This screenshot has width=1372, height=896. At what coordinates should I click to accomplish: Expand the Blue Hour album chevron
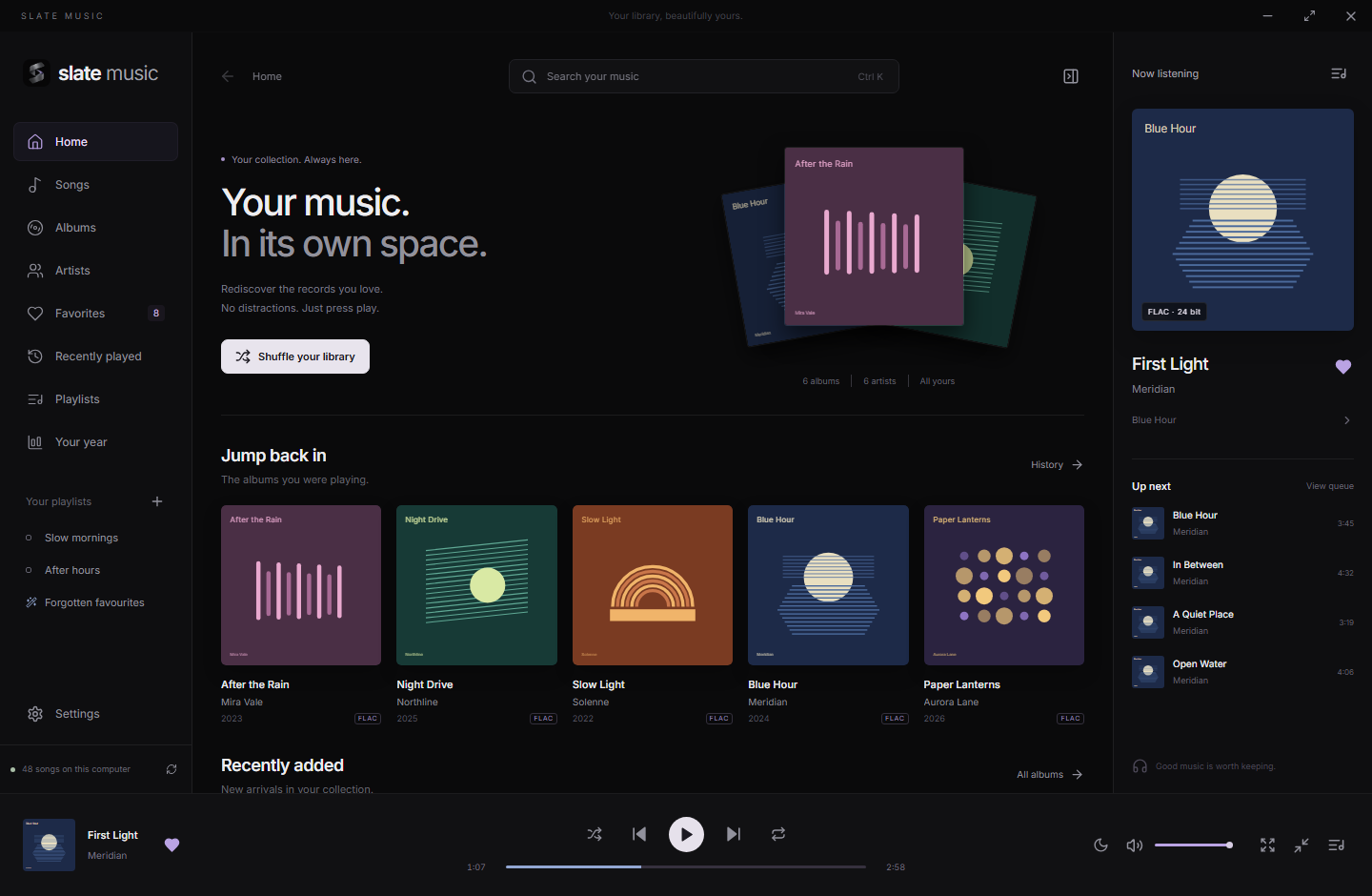tap(1346, 420)
